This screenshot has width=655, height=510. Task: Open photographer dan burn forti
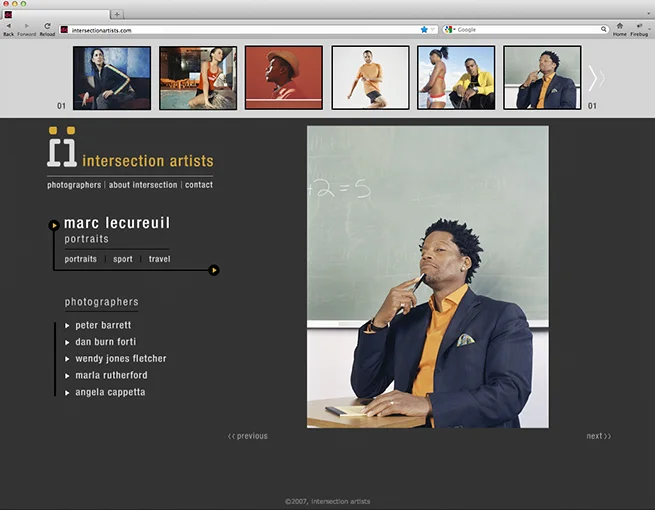click(x=106, y=342)
